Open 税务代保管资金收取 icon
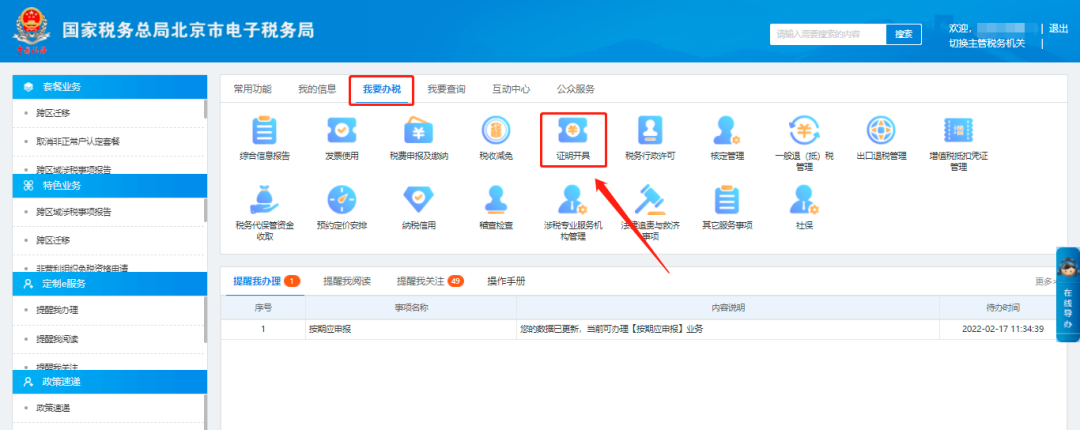This screenshot has height=430, width=1080. 265,198
